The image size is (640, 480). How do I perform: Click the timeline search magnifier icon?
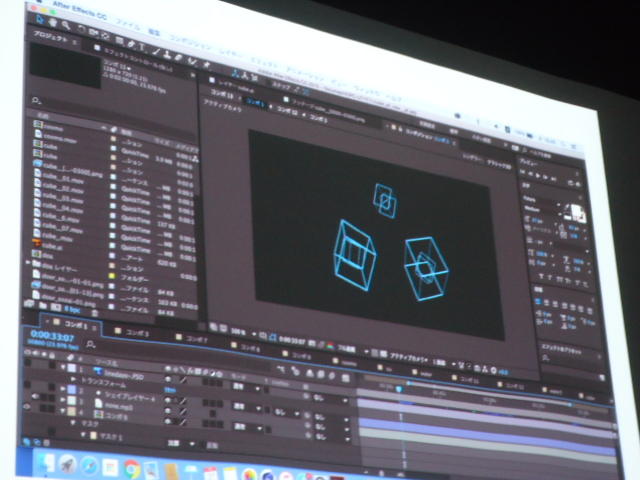91,345
